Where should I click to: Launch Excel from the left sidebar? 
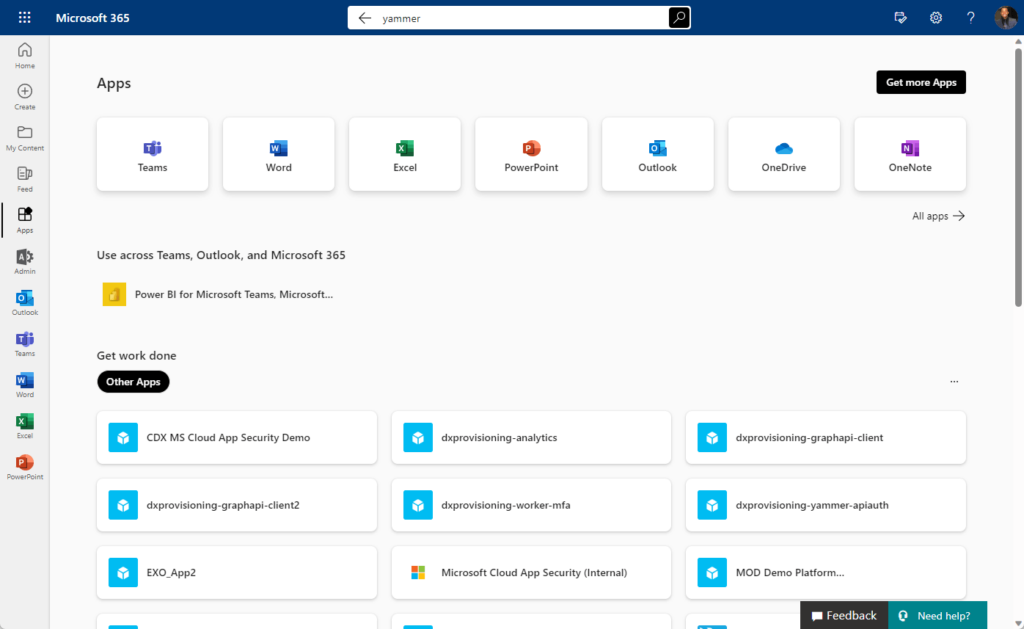tap(25, 426)
